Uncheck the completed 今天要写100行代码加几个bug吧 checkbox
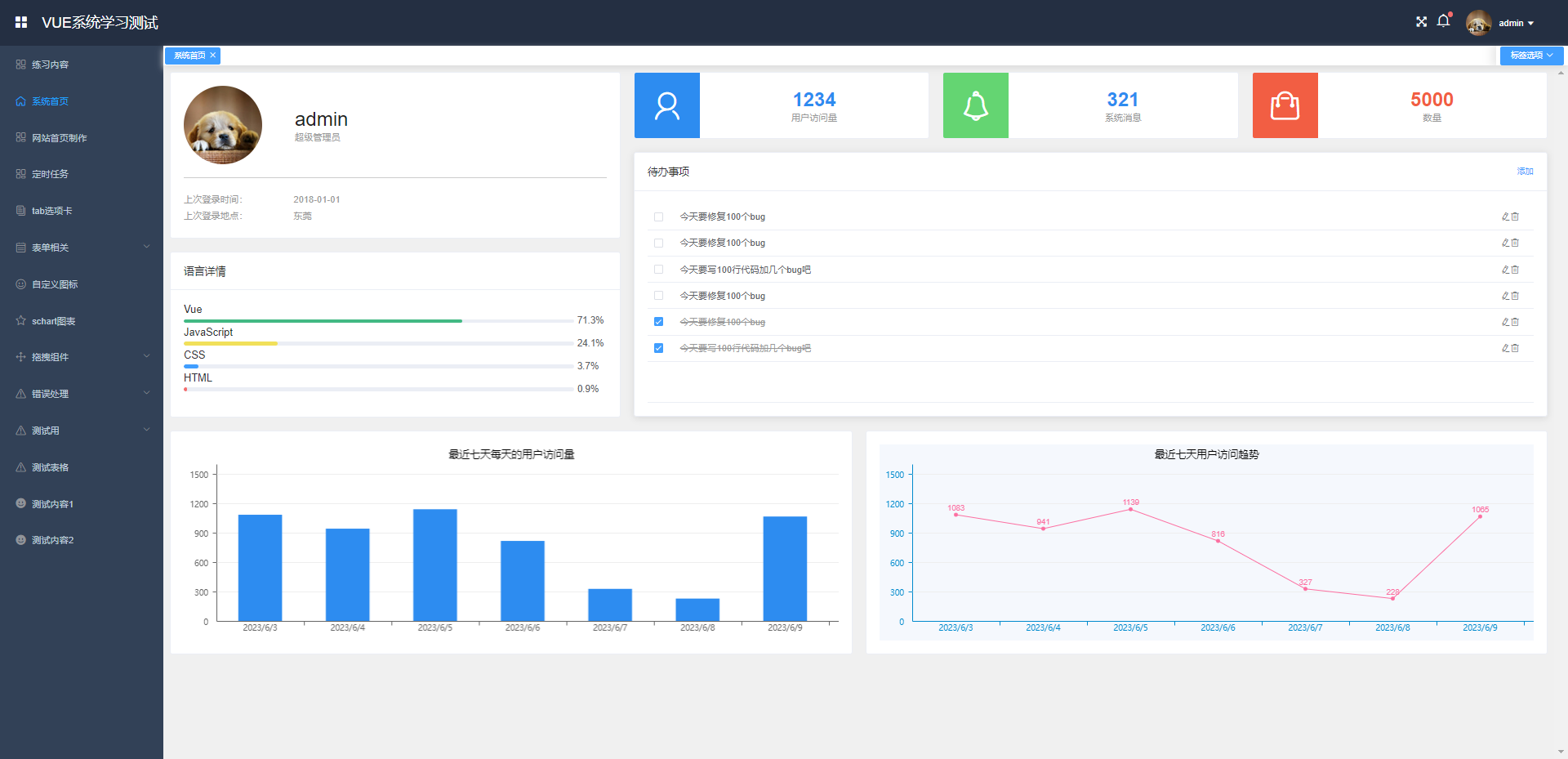Screen dimensions: 1568x759 (x=658, y=348)
